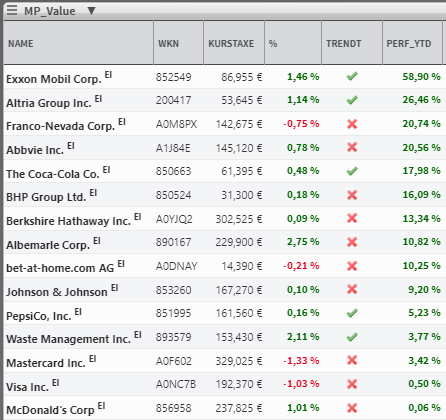Select the bet-at-home.com AG name
Image resolution: width=446 pixels, height=420 pixels.
[x=60, y=268]
